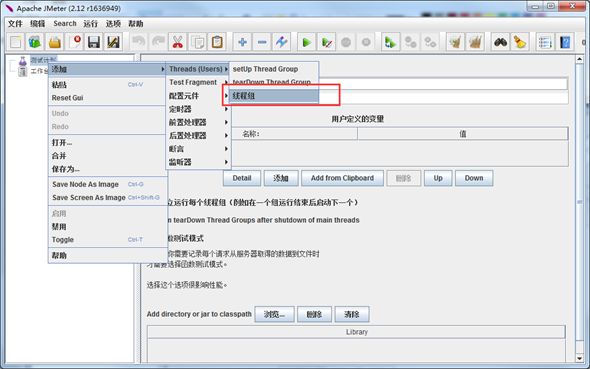
Task: Expand the 添加 context menu item
Action: pyautogui.click(x=107, y=69)
